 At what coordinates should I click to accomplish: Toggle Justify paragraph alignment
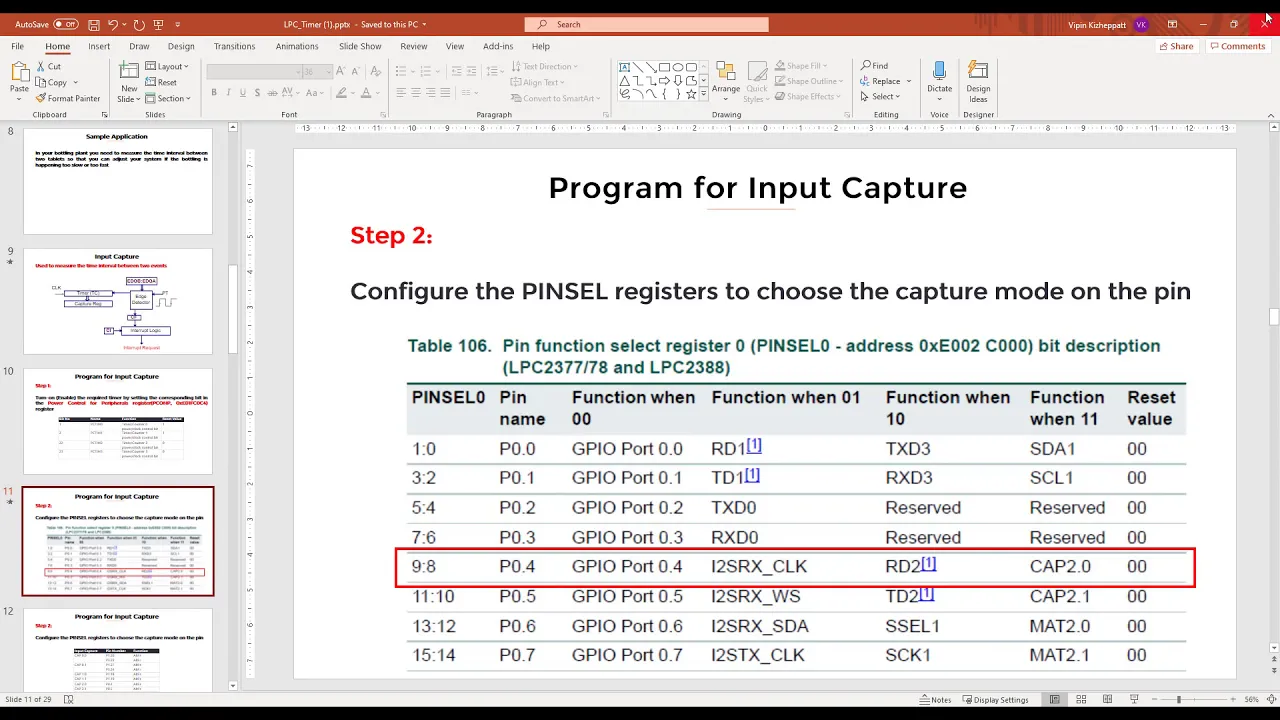pyautogui.click(x=446, y=93)
